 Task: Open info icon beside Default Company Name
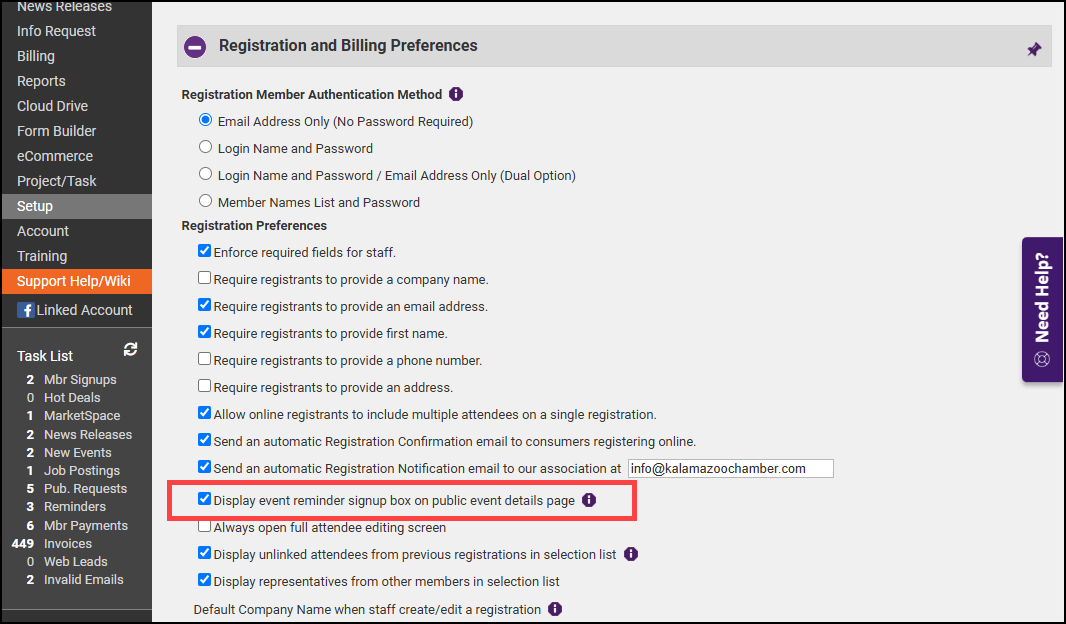(555, 609)
